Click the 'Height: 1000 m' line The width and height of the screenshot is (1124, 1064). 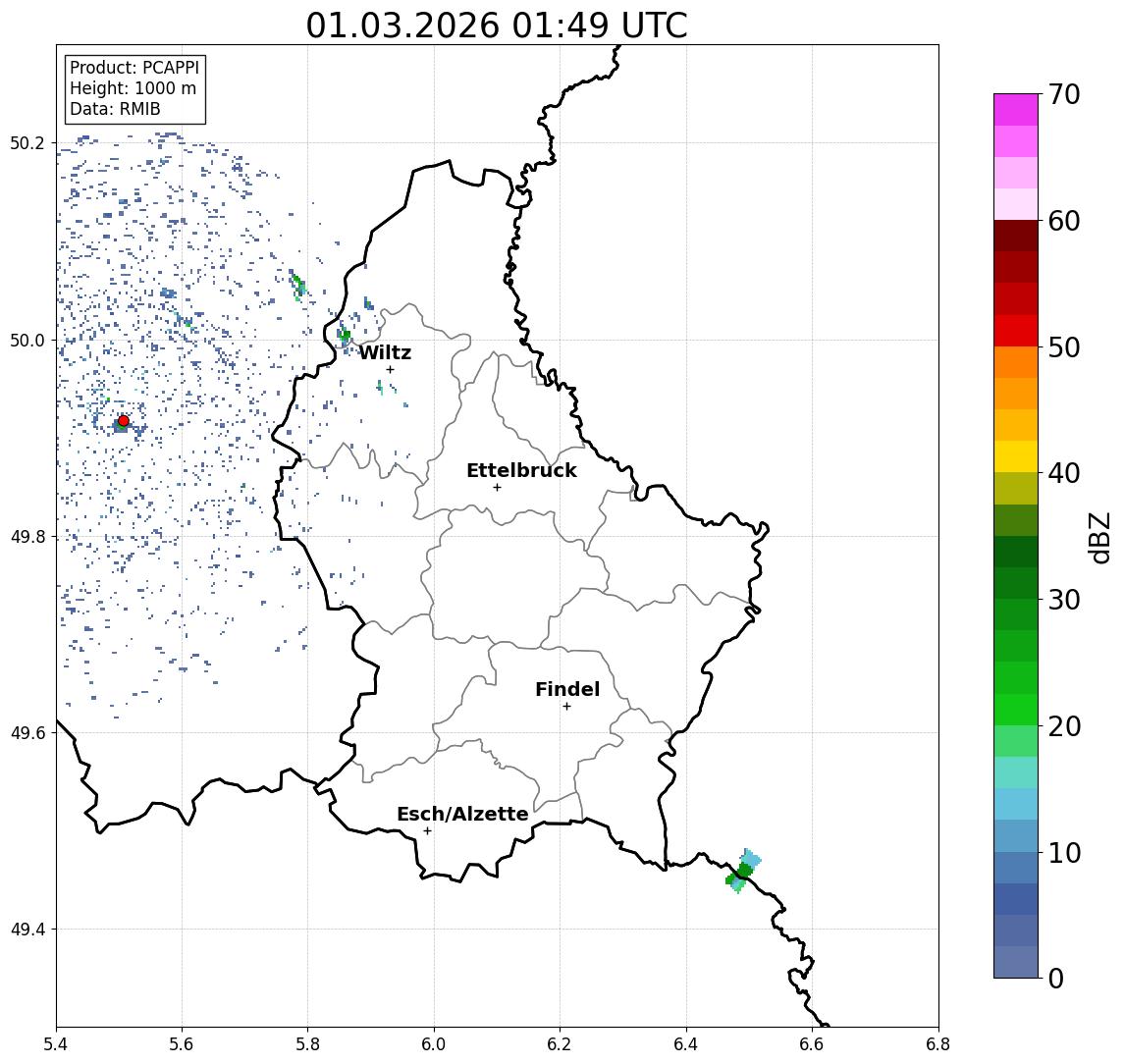tap(133, 88)
